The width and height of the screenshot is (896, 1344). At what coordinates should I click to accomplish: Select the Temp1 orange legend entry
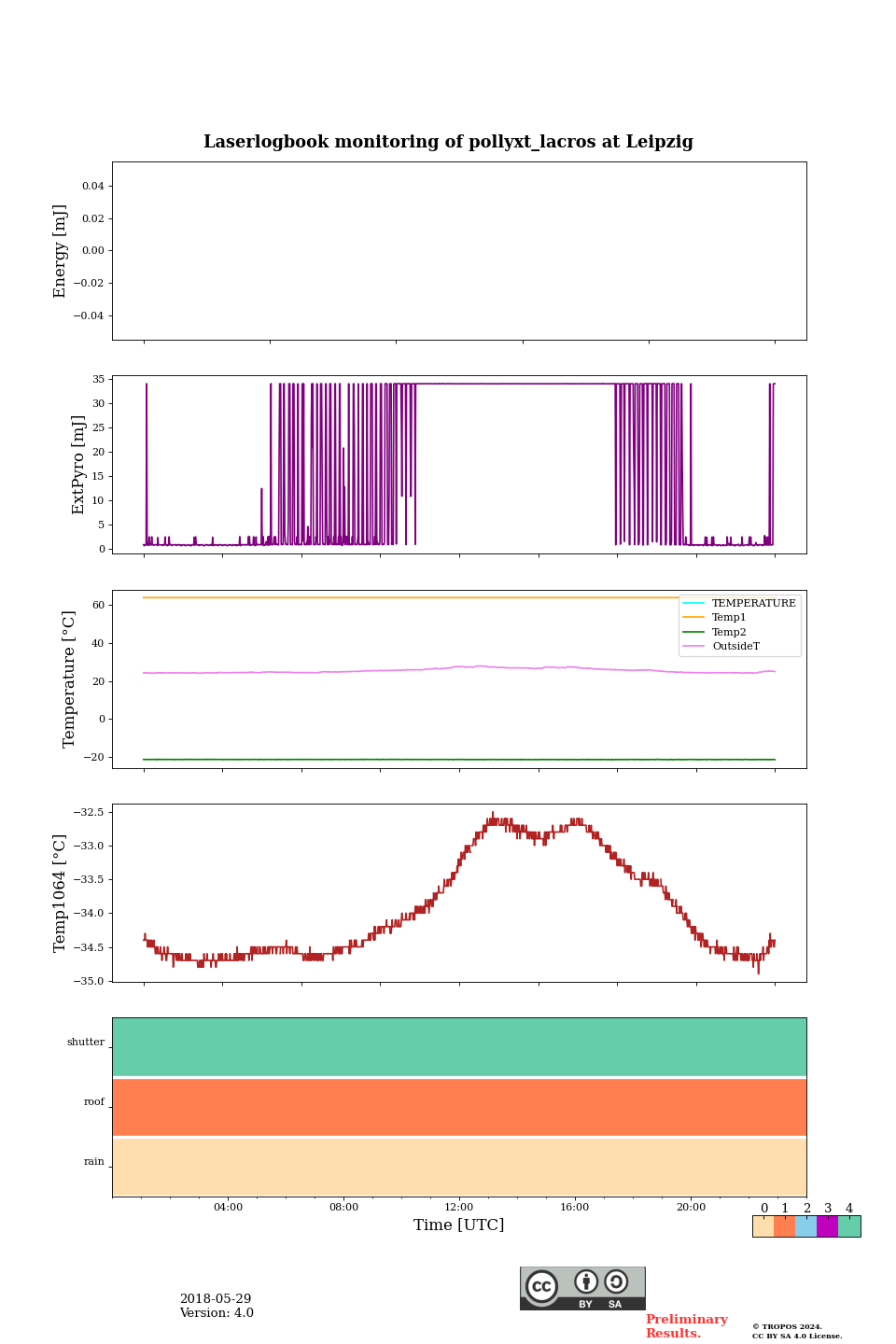[x=728, y=618]
